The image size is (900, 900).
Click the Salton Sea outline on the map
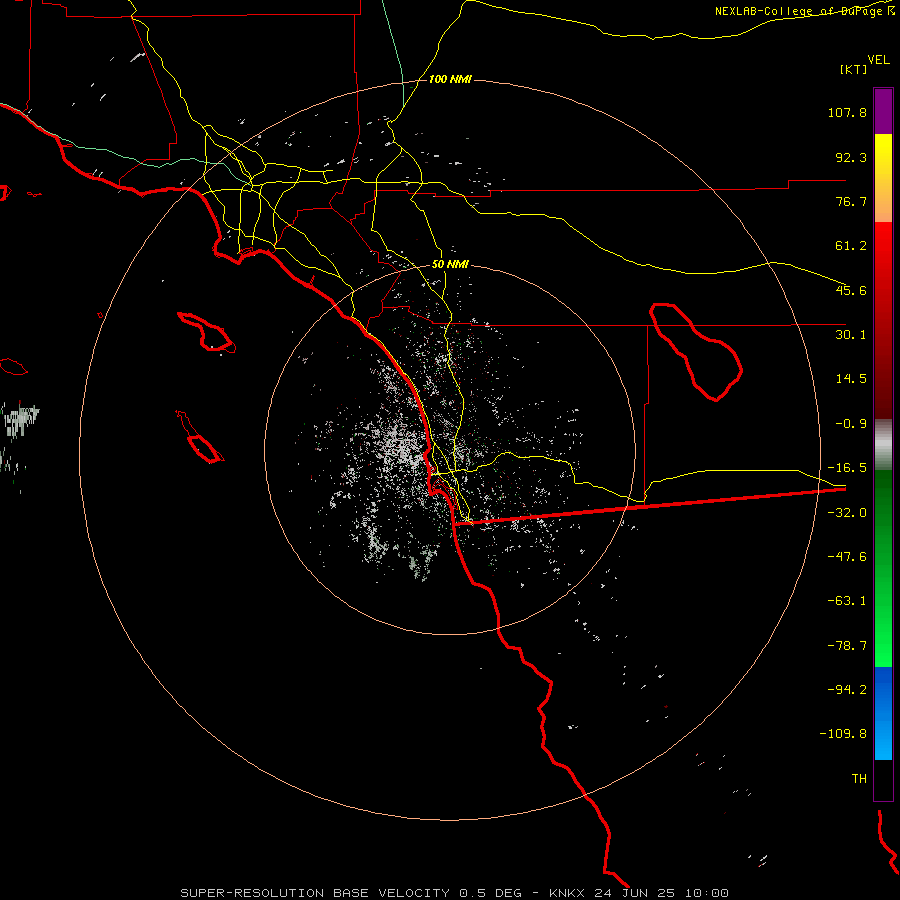696,351
